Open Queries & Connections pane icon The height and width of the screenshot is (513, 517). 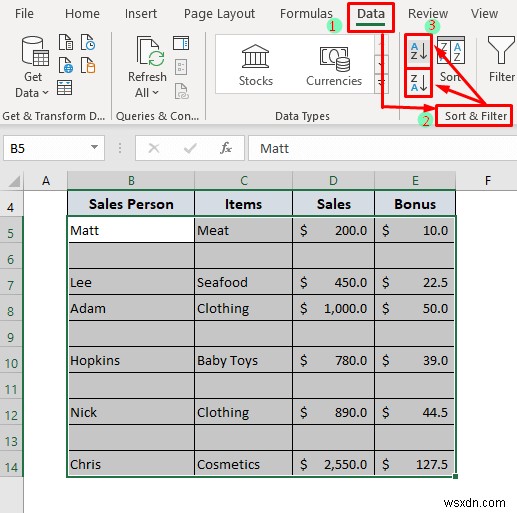(x=181, y=43)
